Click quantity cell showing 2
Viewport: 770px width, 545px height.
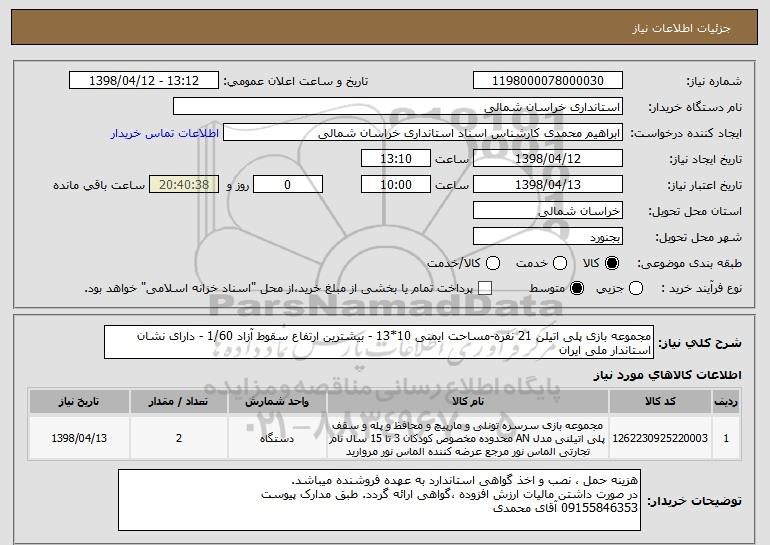pyautogui.click(x=178, y=438)
